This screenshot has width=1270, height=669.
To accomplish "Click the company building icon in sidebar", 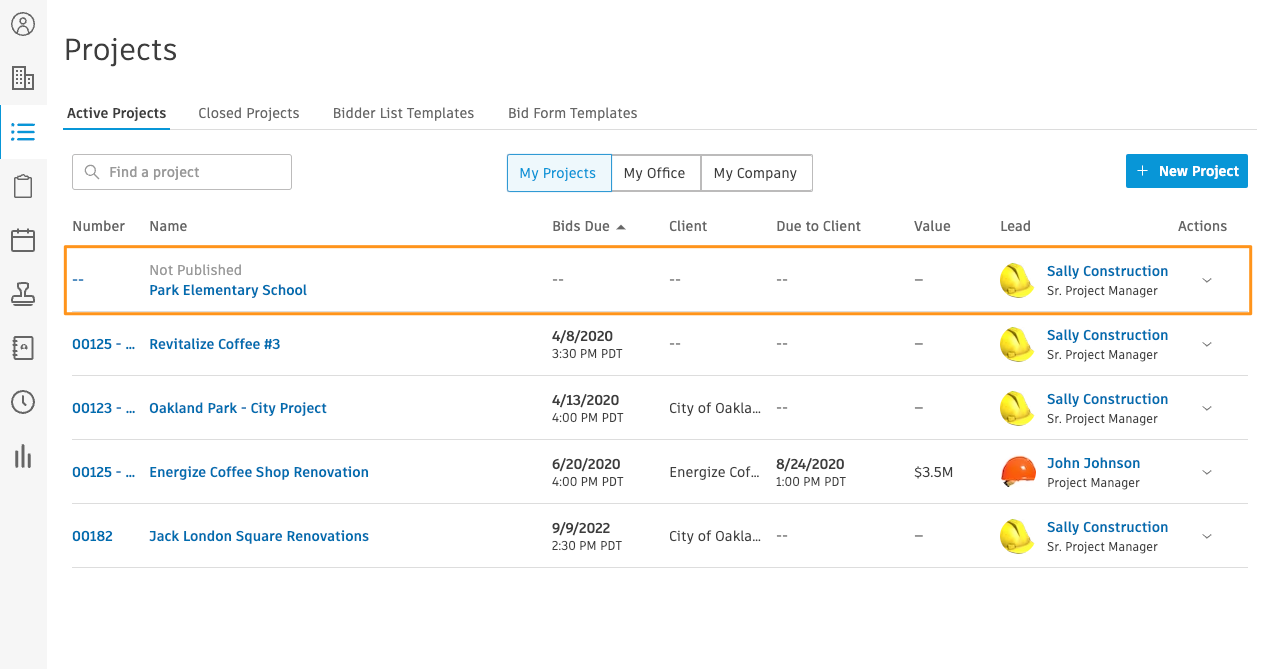I will (23, 78).
